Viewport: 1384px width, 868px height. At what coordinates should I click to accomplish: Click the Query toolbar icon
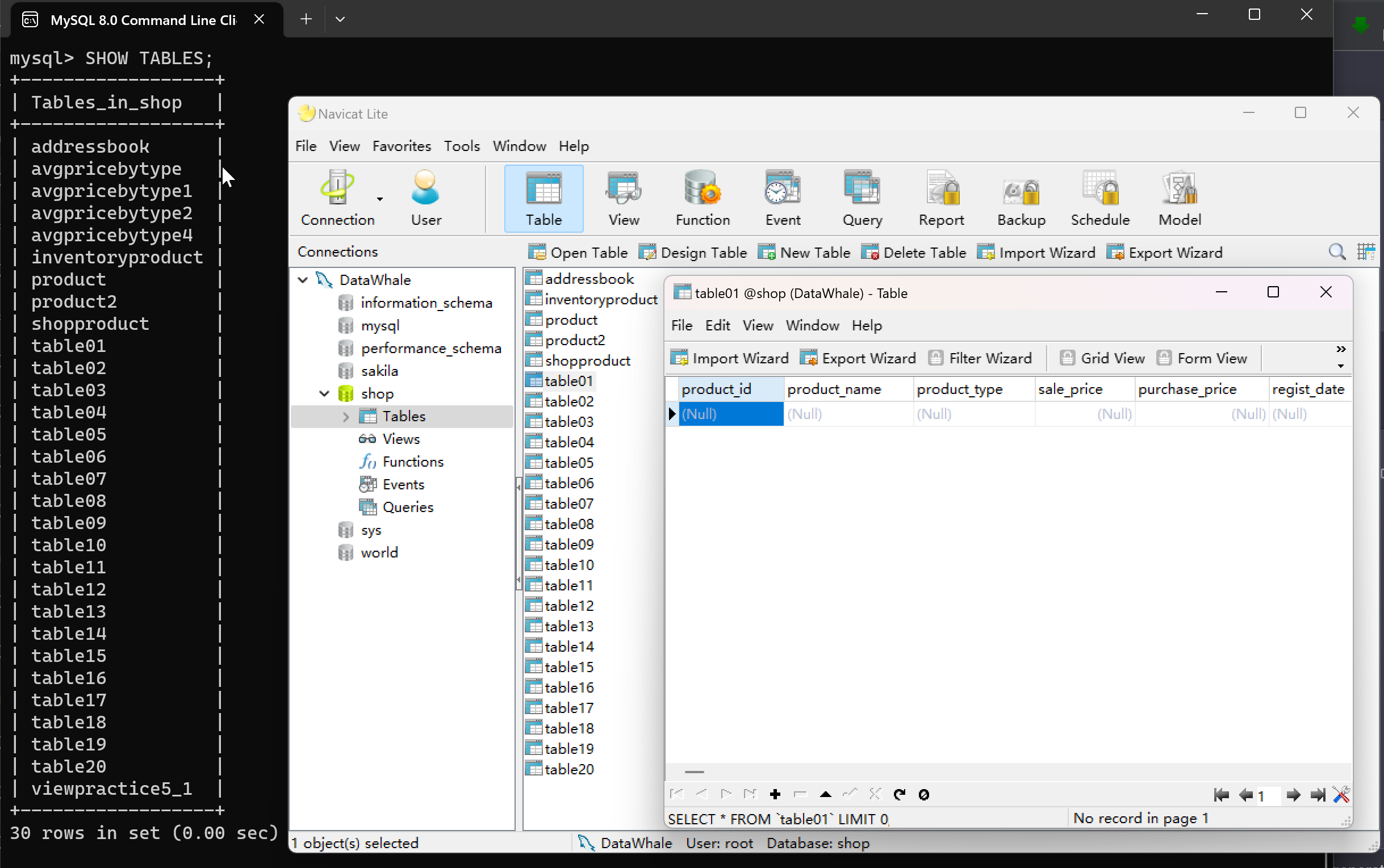(862, 198)
